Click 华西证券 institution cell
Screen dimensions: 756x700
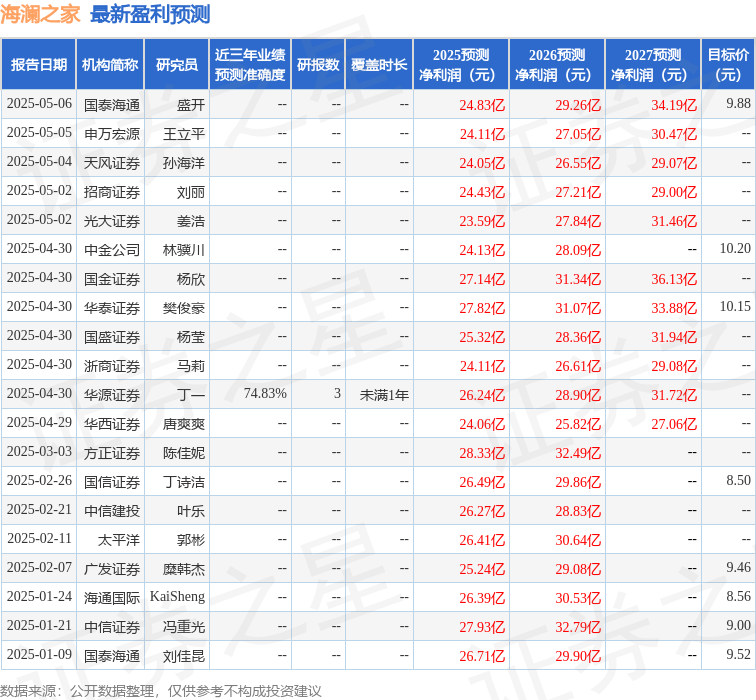[x=112, y=424]
